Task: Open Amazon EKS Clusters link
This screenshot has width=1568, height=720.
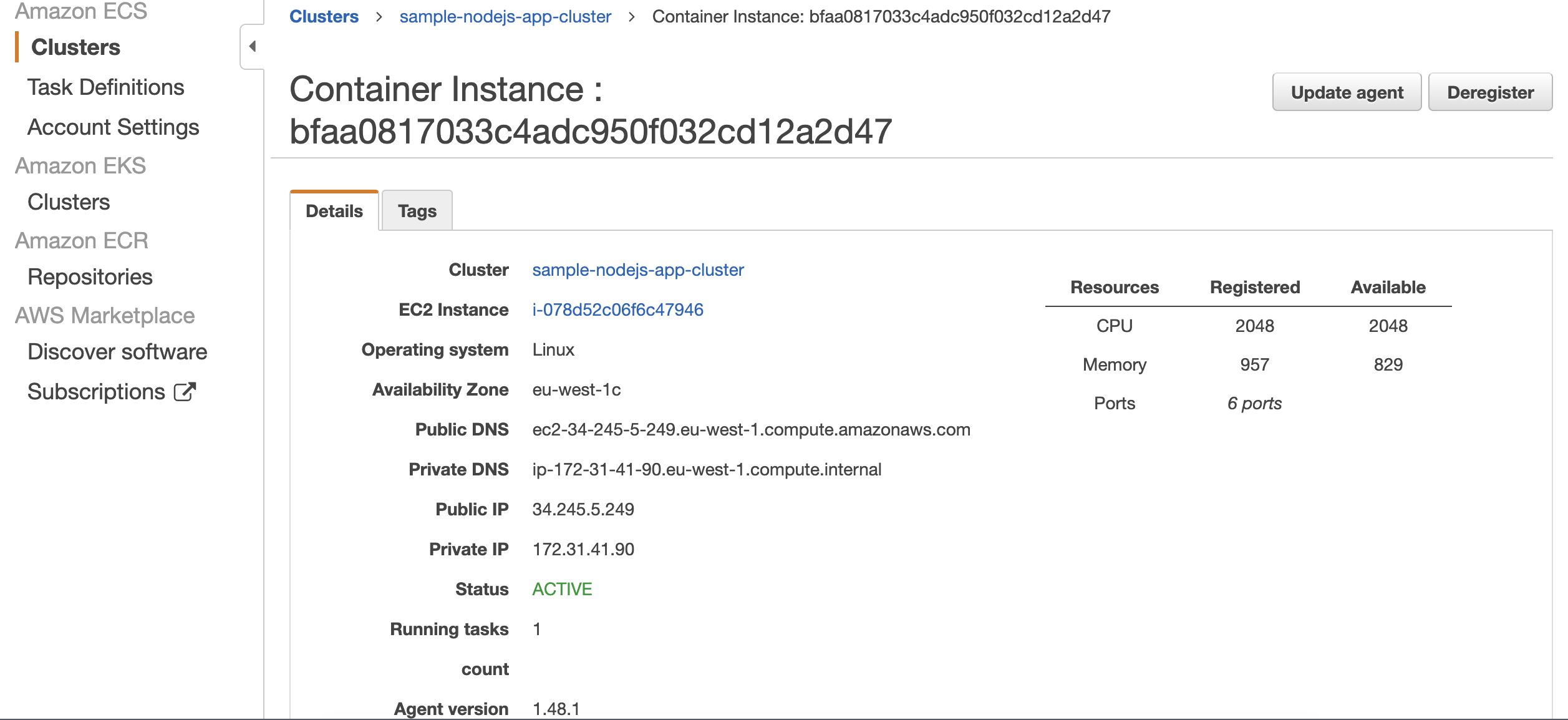Action: (69, 202)
